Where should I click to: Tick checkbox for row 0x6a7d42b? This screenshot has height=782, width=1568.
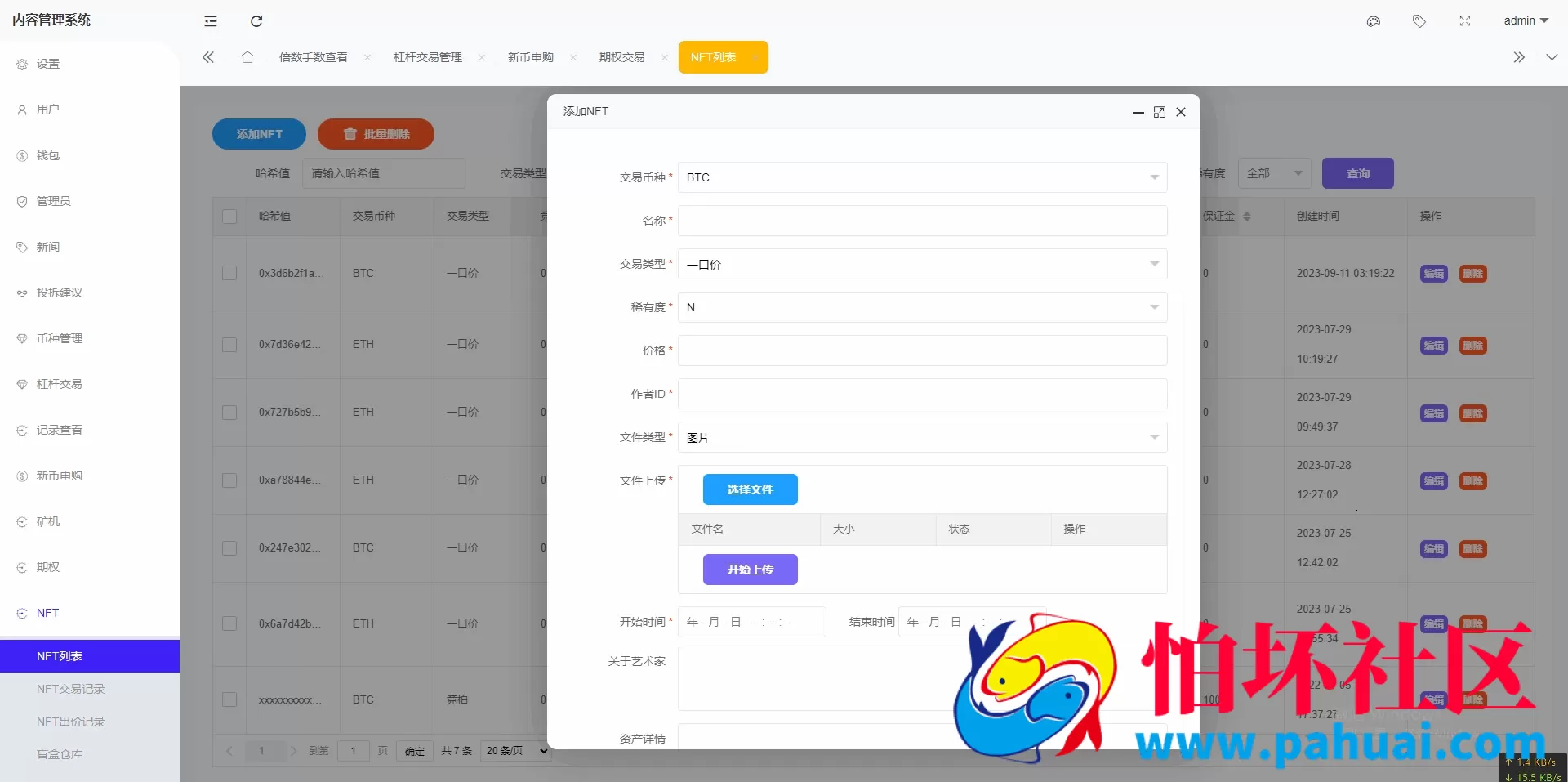(229, 623)
